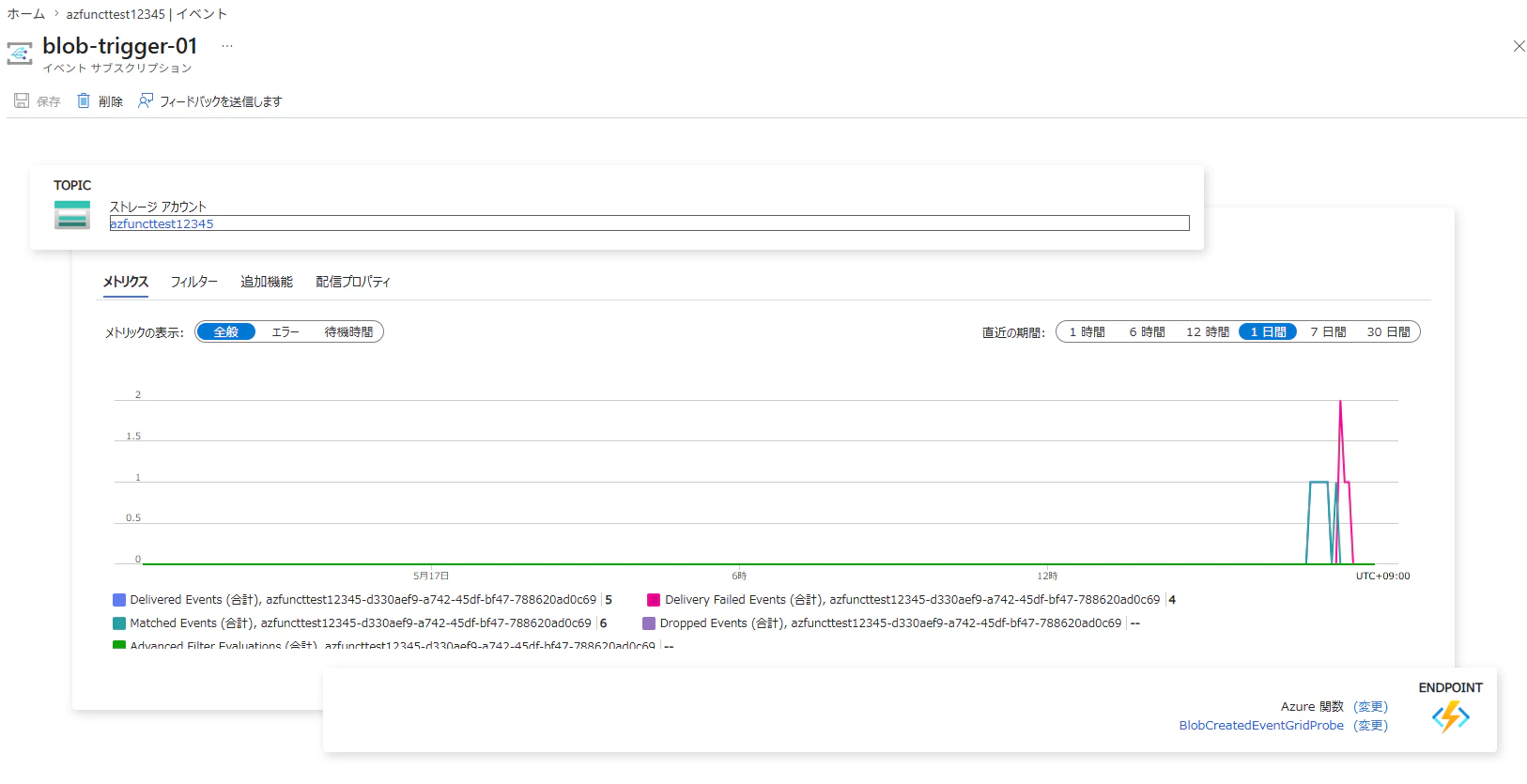Click the Delivery Failed Events legend label

click(x=913, y=600)
